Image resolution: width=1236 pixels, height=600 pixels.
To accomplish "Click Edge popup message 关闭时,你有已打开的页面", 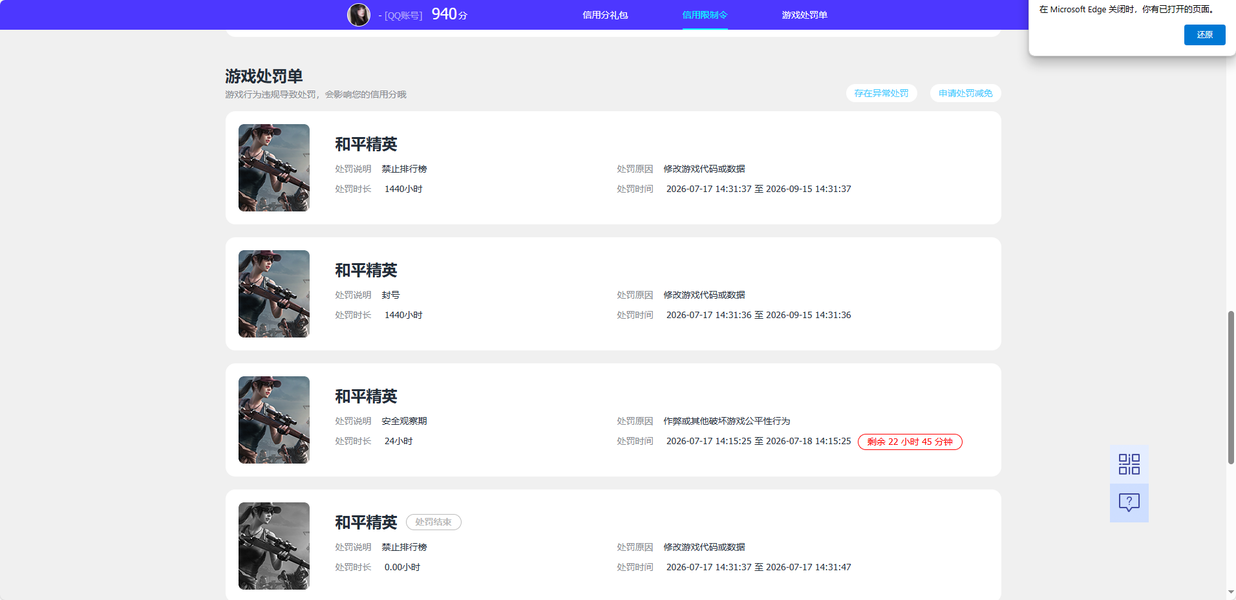I will coord(1125,9).
